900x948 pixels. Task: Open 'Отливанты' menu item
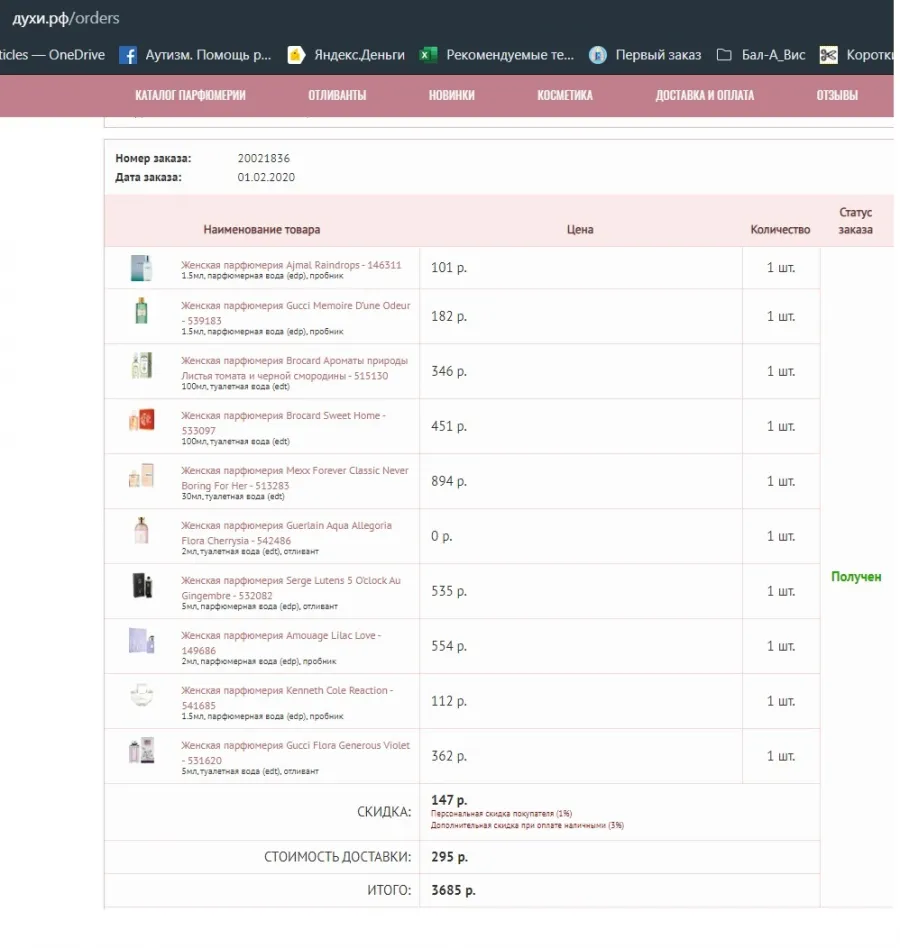pyautogui.click(x=337, y=95)
